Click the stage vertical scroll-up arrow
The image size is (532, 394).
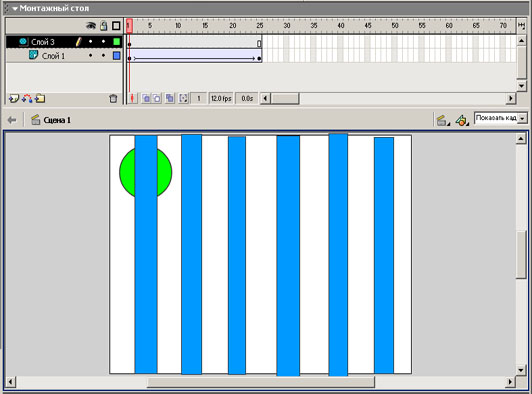521,138
